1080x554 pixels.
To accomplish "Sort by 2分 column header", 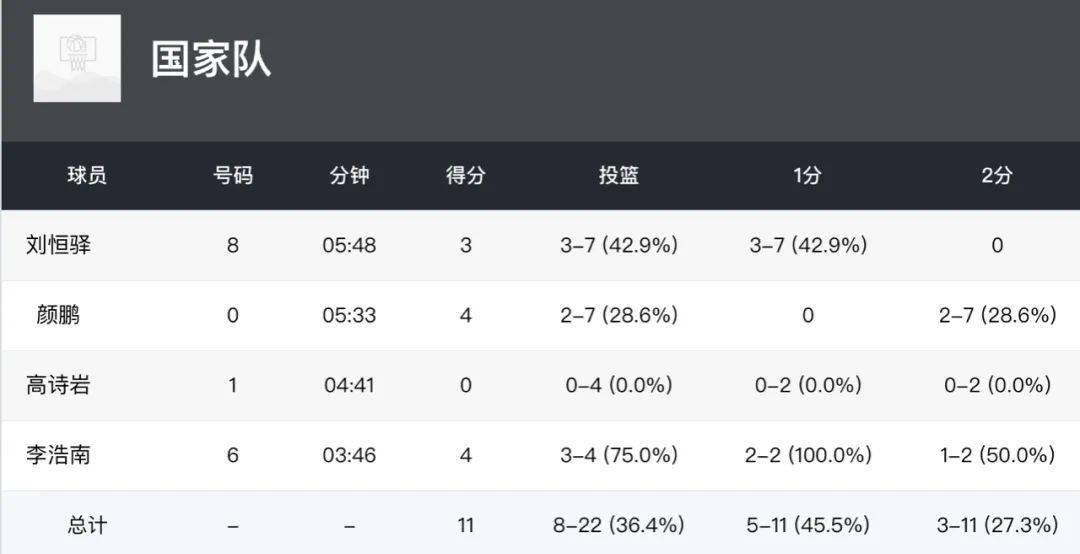I will click(997, 176).
